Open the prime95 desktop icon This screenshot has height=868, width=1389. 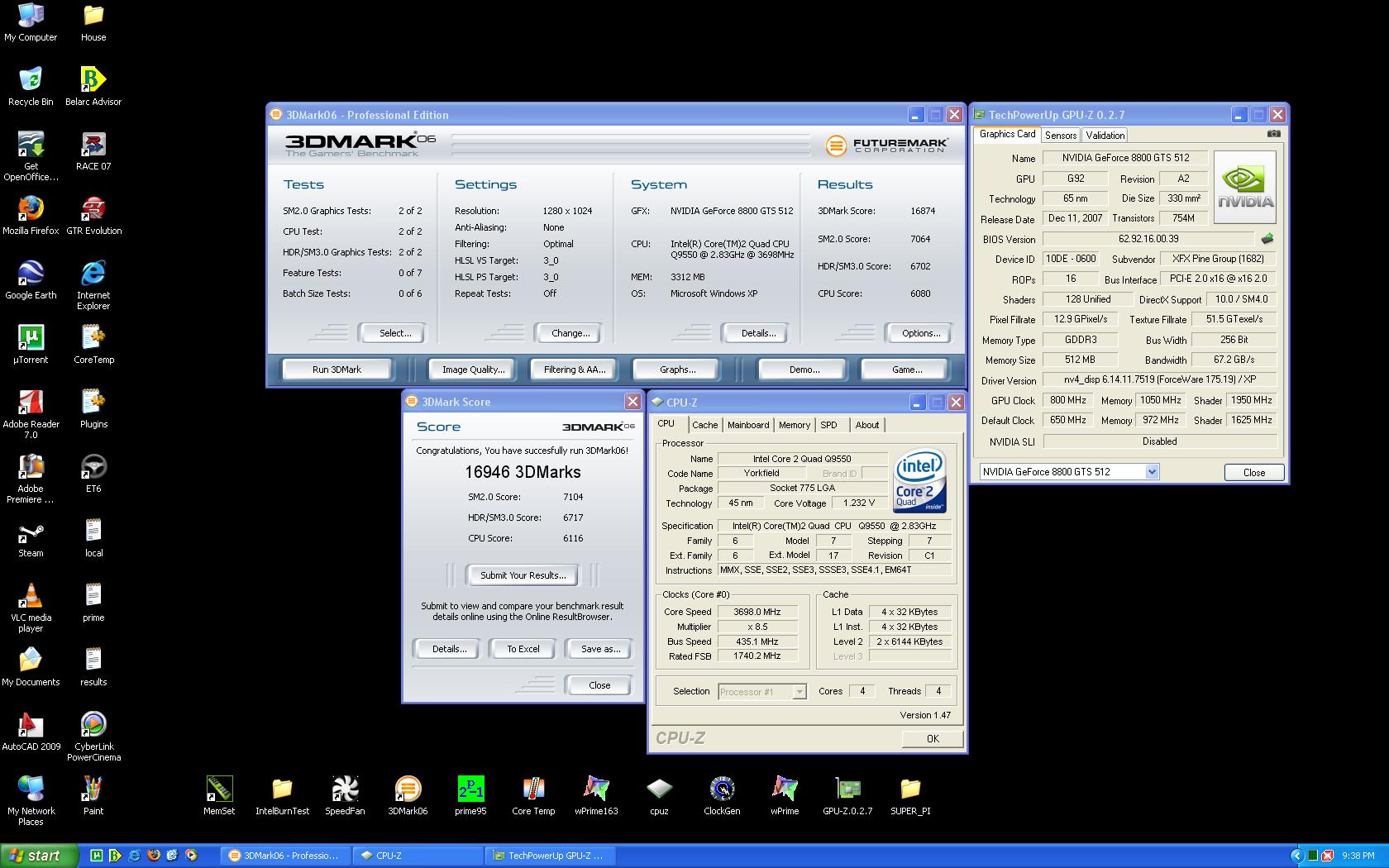[x=470, y=795]
